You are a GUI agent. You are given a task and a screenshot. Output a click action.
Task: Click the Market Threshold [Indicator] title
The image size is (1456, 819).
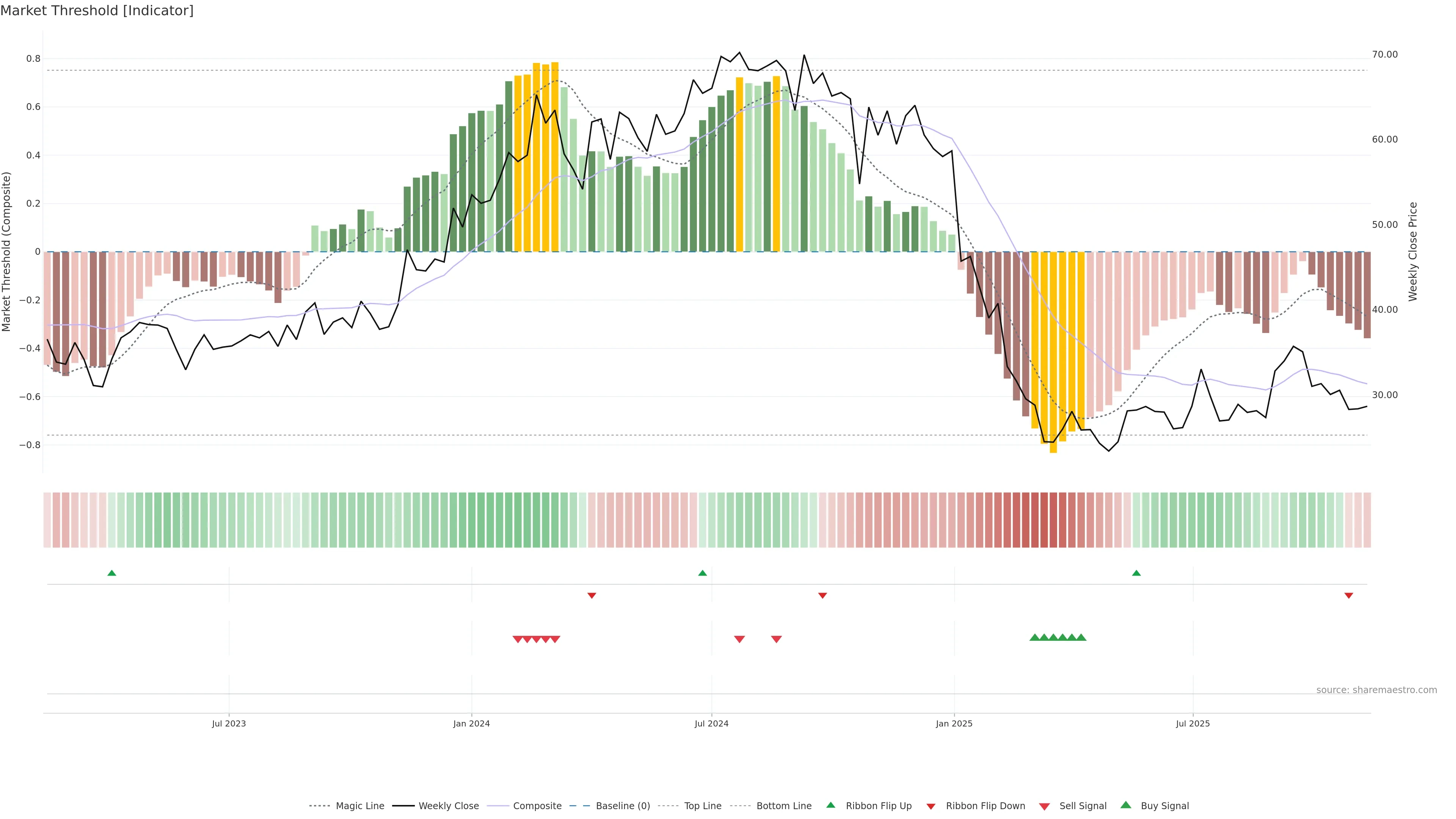(97, 11)
